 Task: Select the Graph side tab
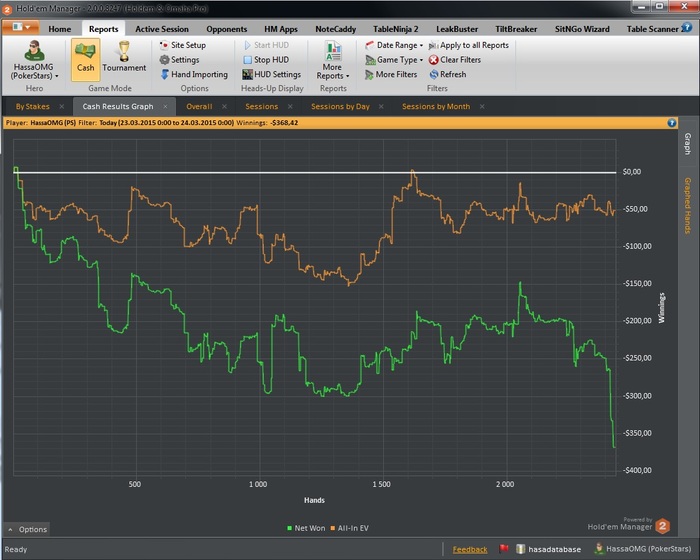(688, 143)
